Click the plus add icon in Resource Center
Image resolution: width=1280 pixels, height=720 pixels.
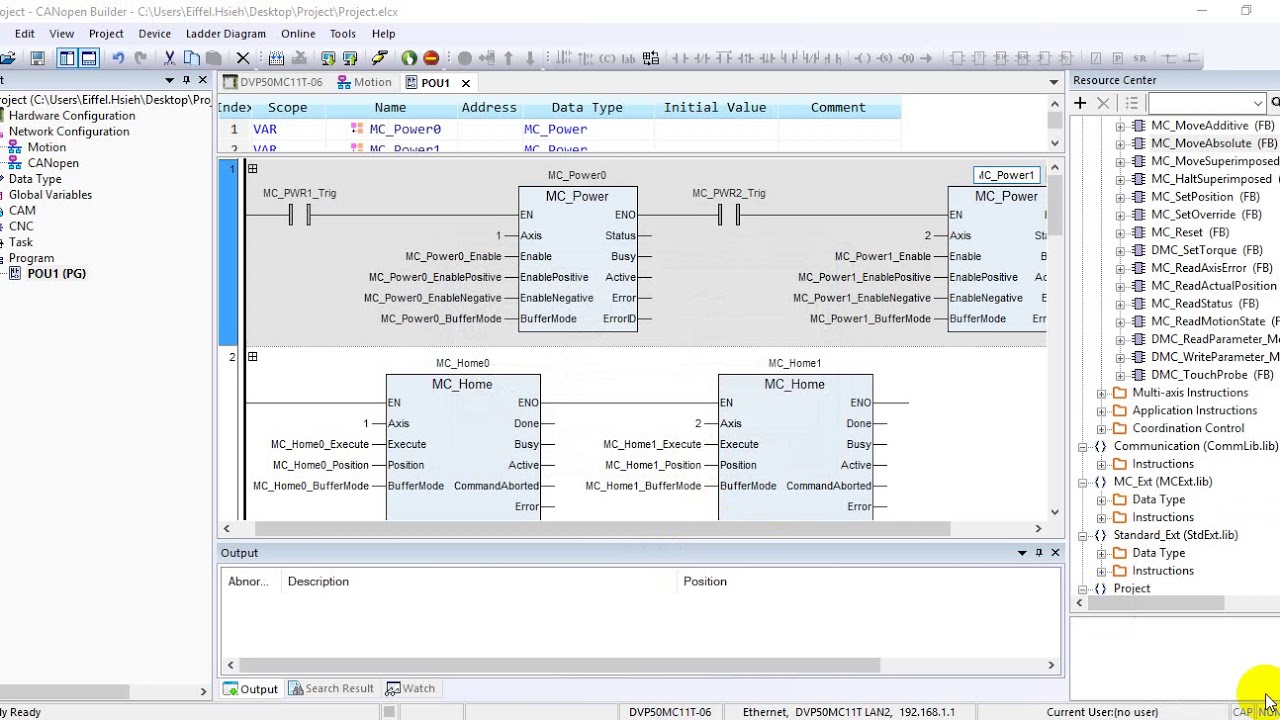click(1080, 103)
